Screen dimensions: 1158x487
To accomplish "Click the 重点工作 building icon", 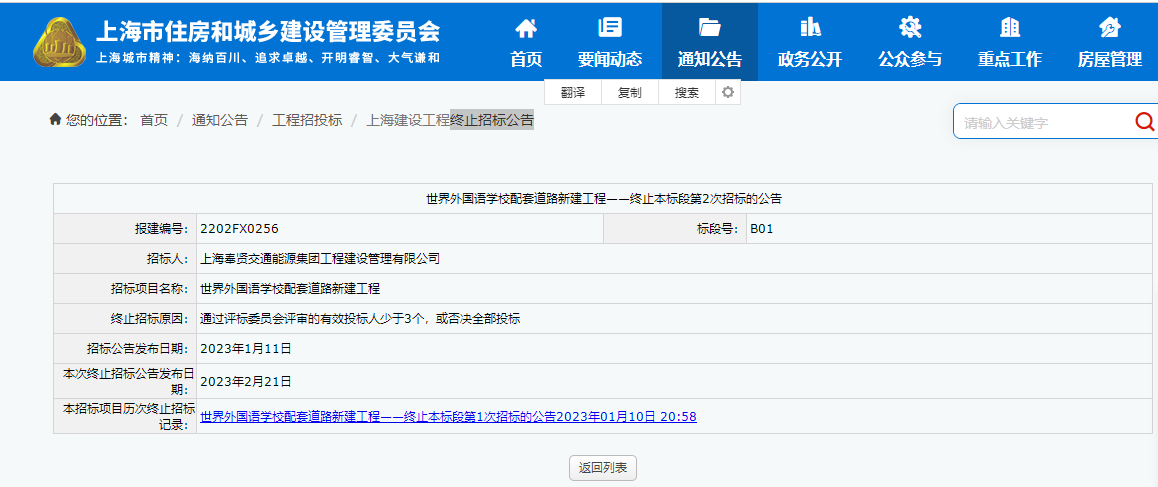I will (1010, 28).
